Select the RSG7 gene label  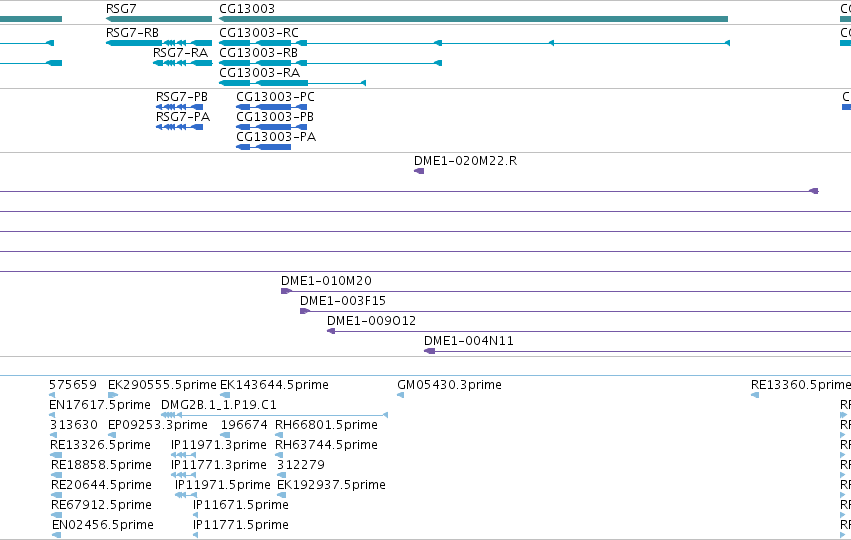coord(121,9)
